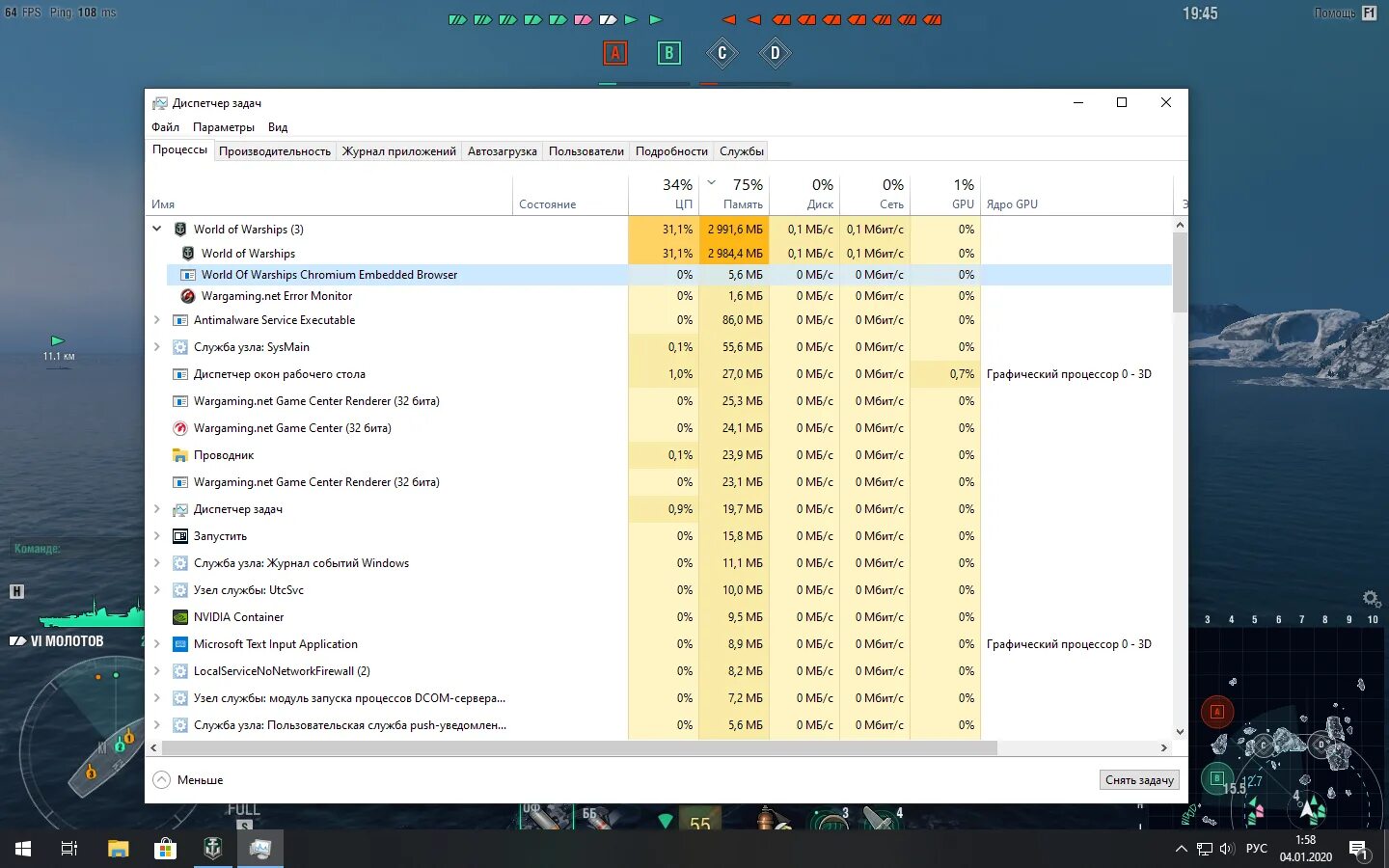Open the Вид menu
Screen dimensions: 1389x868
coord(278,127)
